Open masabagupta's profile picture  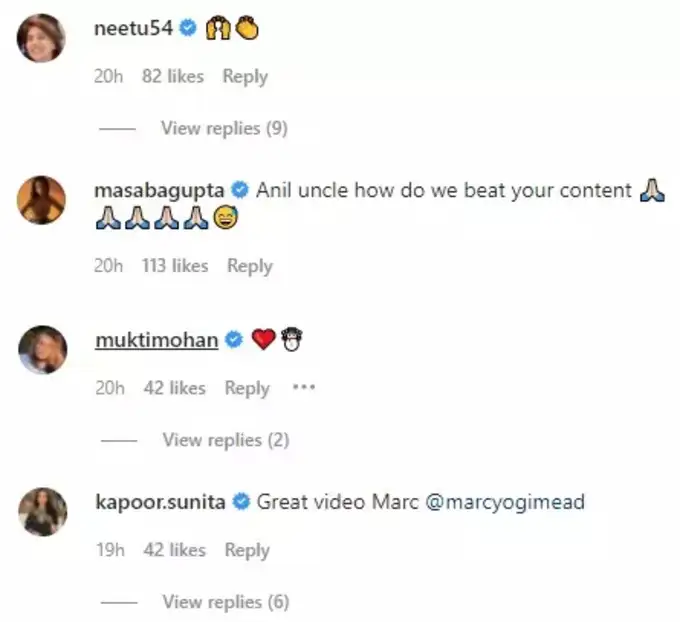(42, 200)
